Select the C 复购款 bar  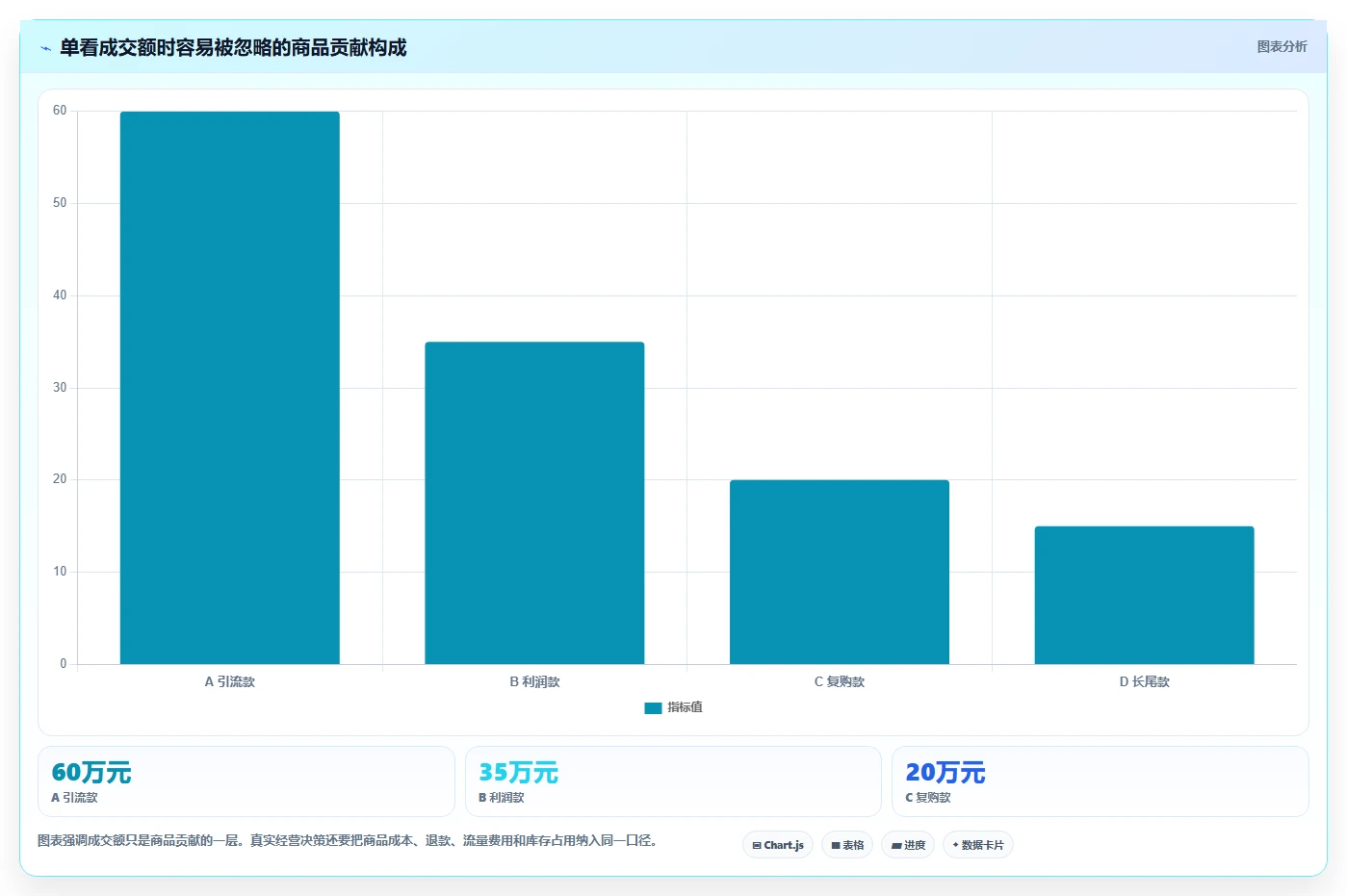[x=840, y=572]
